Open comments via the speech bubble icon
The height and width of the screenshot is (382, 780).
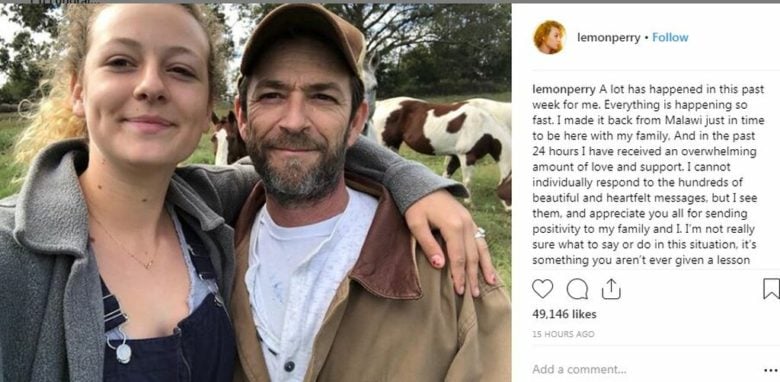pos(577,289)
